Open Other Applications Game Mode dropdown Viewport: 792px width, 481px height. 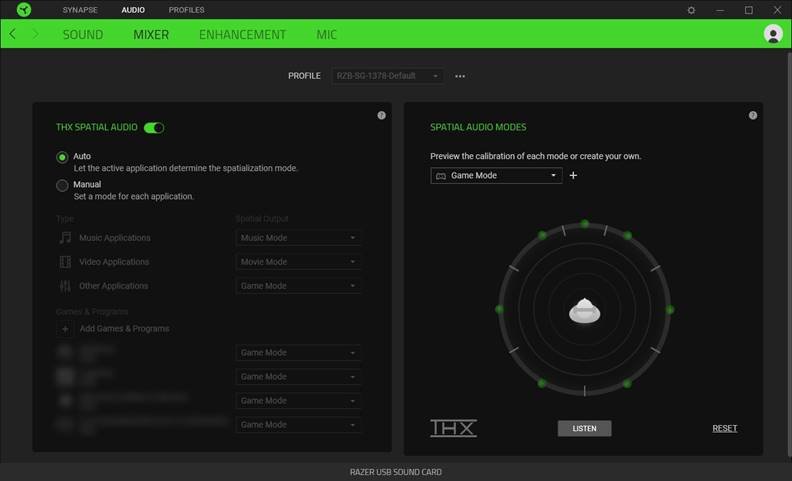click(299, 286)
